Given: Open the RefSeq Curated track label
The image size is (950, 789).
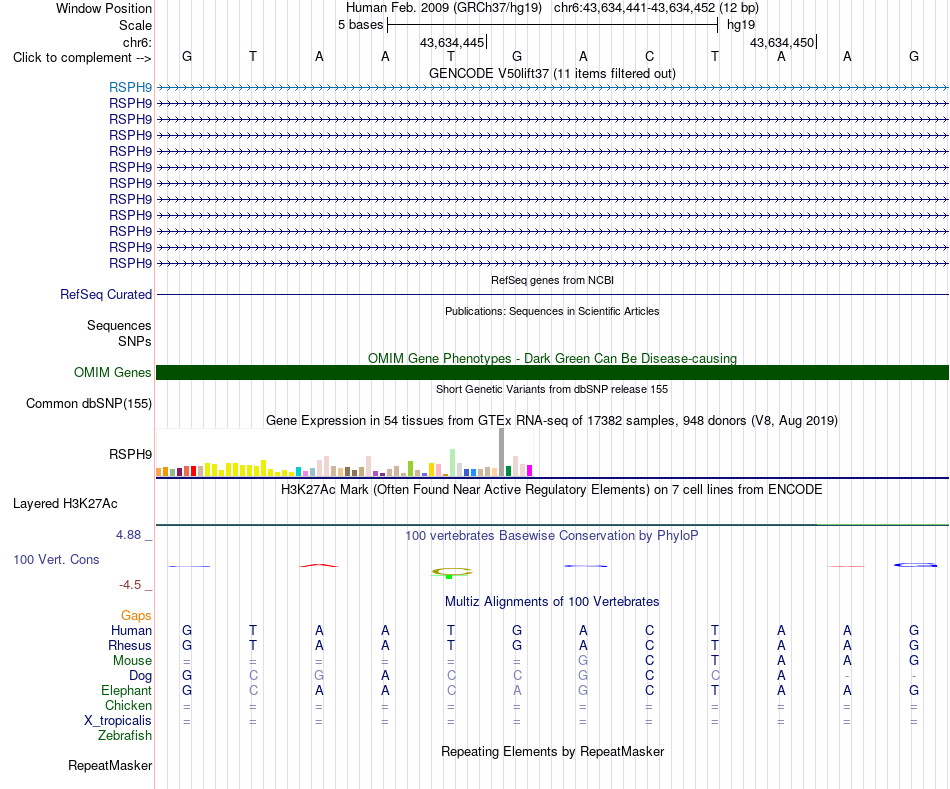Looking at the screenshot, I should [x=106, y=295].
